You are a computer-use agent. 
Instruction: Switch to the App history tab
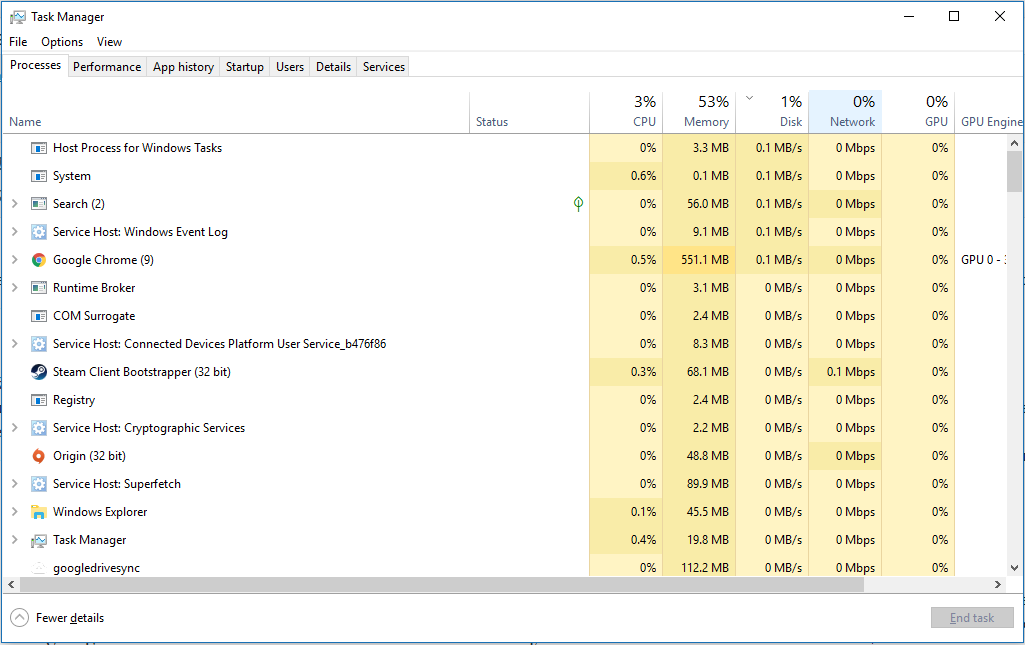183,67
